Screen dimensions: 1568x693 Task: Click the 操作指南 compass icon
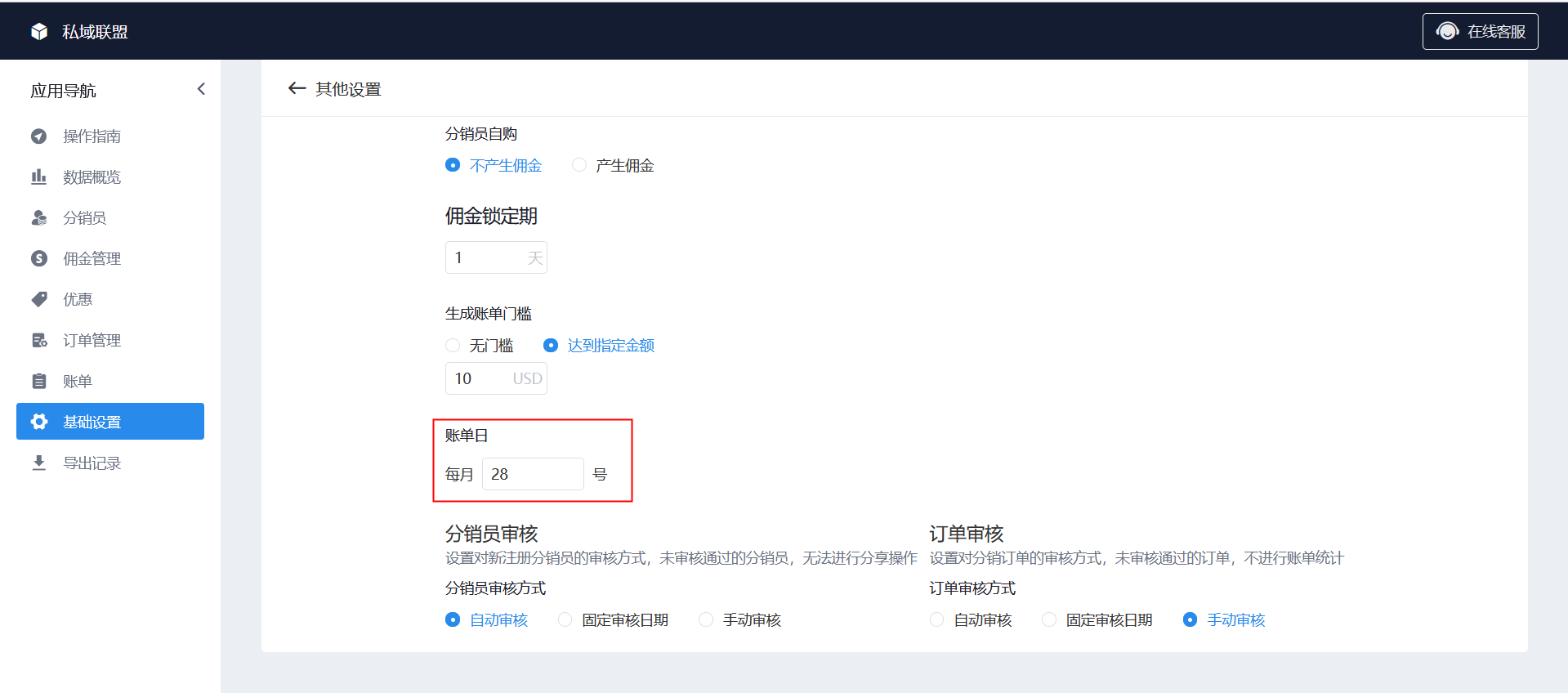coord(39,136)
